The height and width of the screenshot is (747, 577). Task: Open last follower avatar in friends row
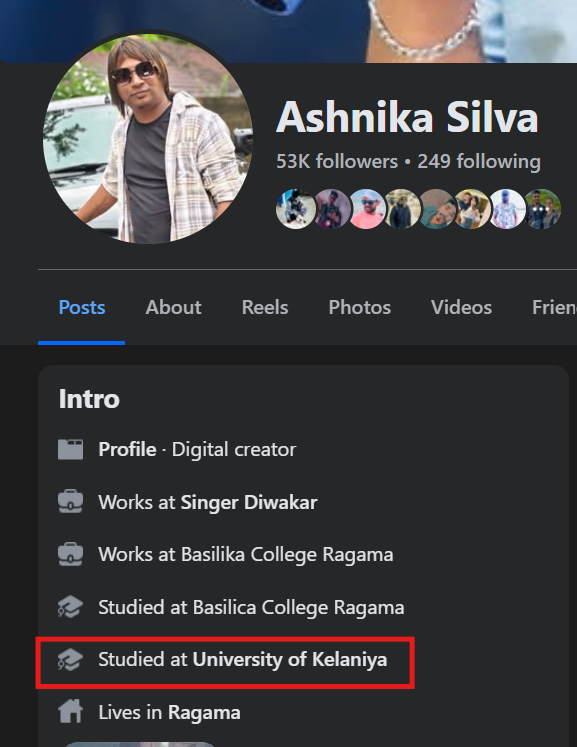[542, 209]
